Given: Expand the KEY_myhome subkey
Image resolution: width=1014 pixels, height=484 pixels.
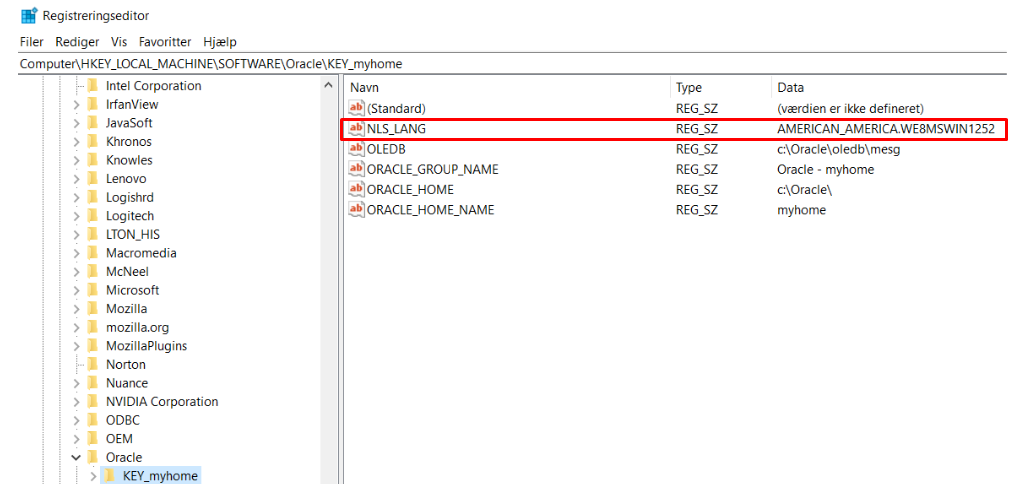Looking at the screenshot, I should (93, 476).
